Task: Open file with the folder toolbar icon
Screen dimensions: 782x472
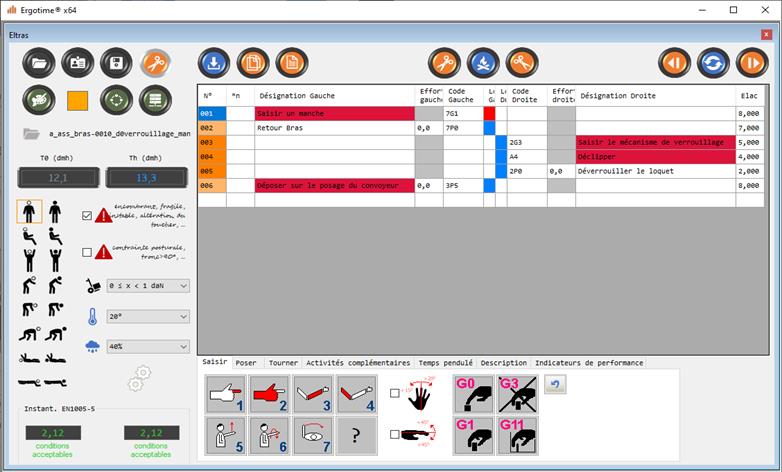Action: click(x=38, y=63)
